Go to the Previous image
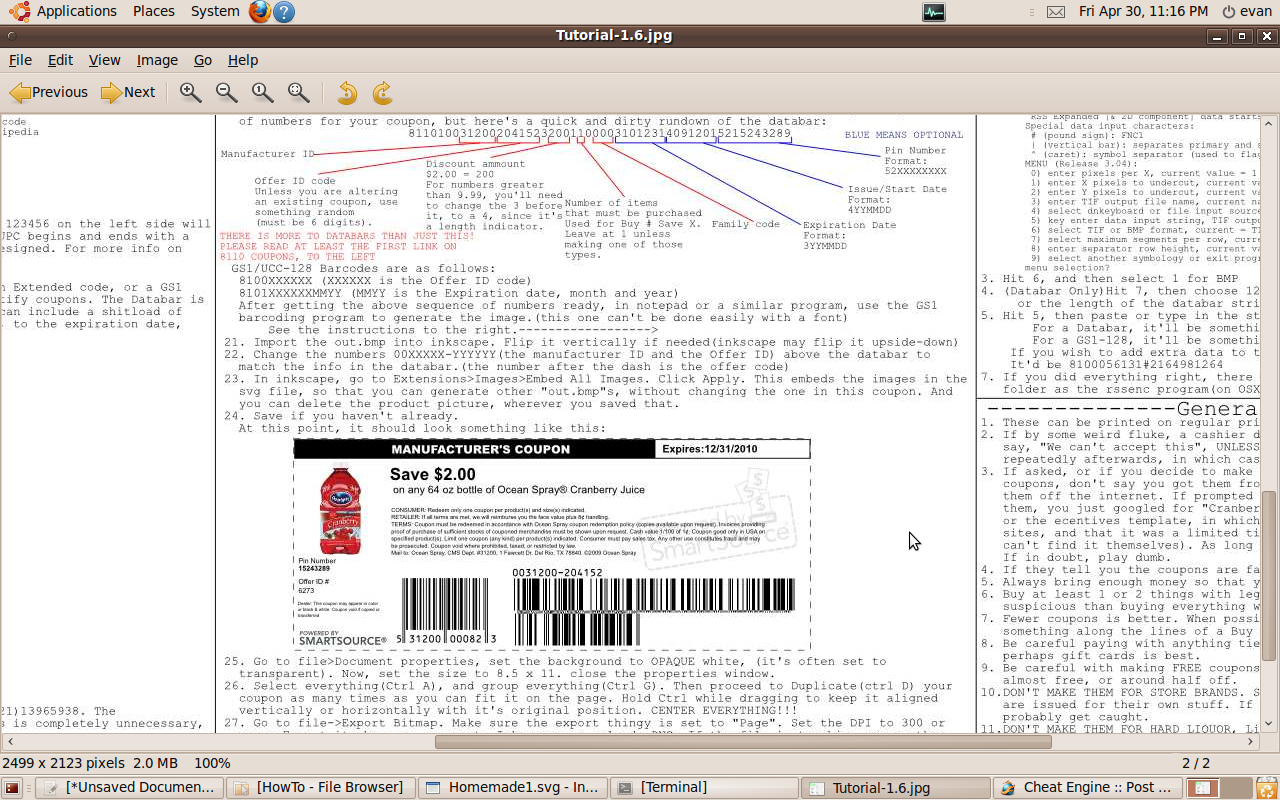This screenshot has width=1280, height=800. coord(47,92)
